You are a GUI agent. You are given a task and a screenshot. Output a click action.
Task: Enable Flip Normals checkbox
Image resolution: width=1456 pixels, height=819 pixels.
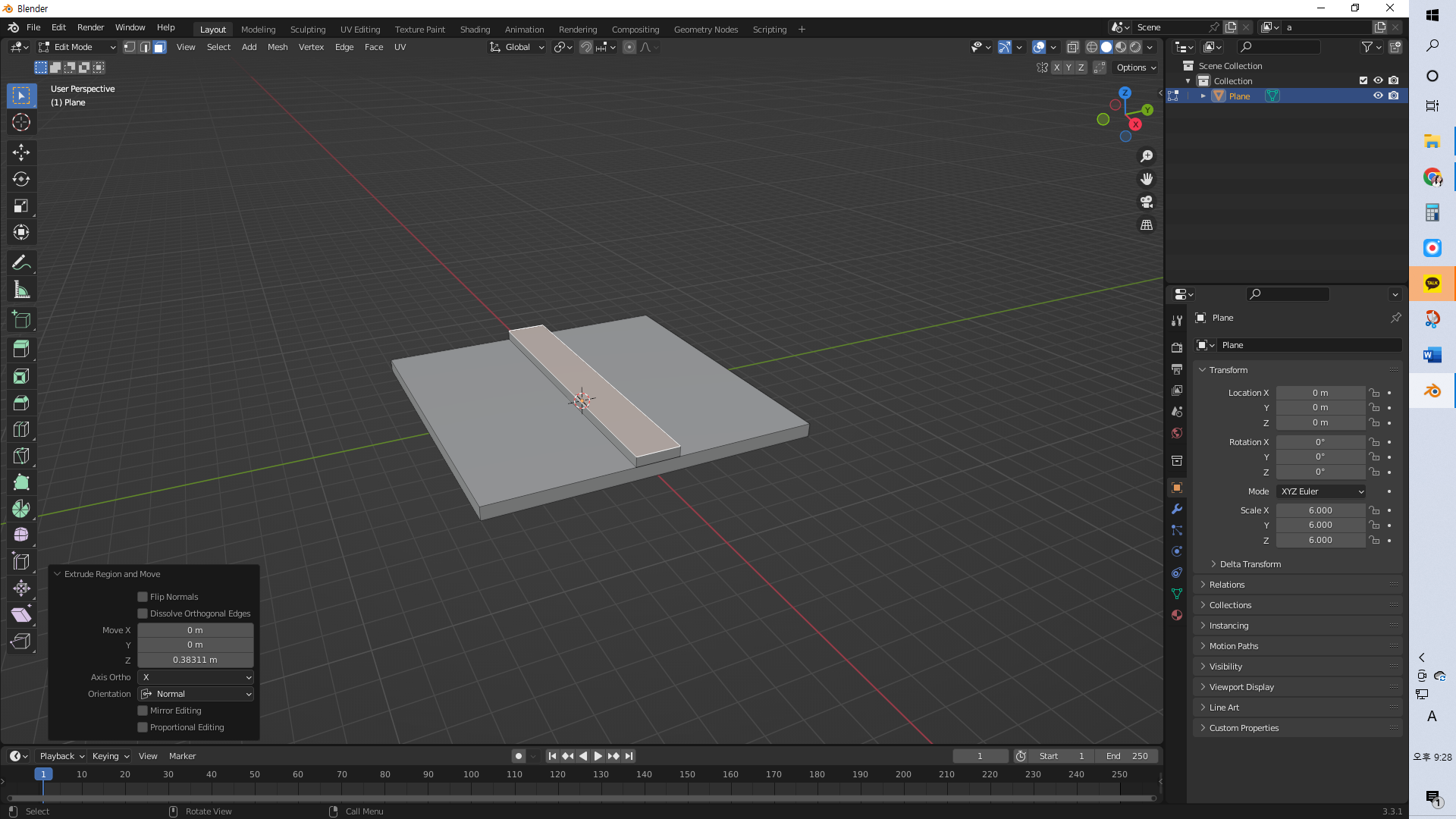click(143, 597)
